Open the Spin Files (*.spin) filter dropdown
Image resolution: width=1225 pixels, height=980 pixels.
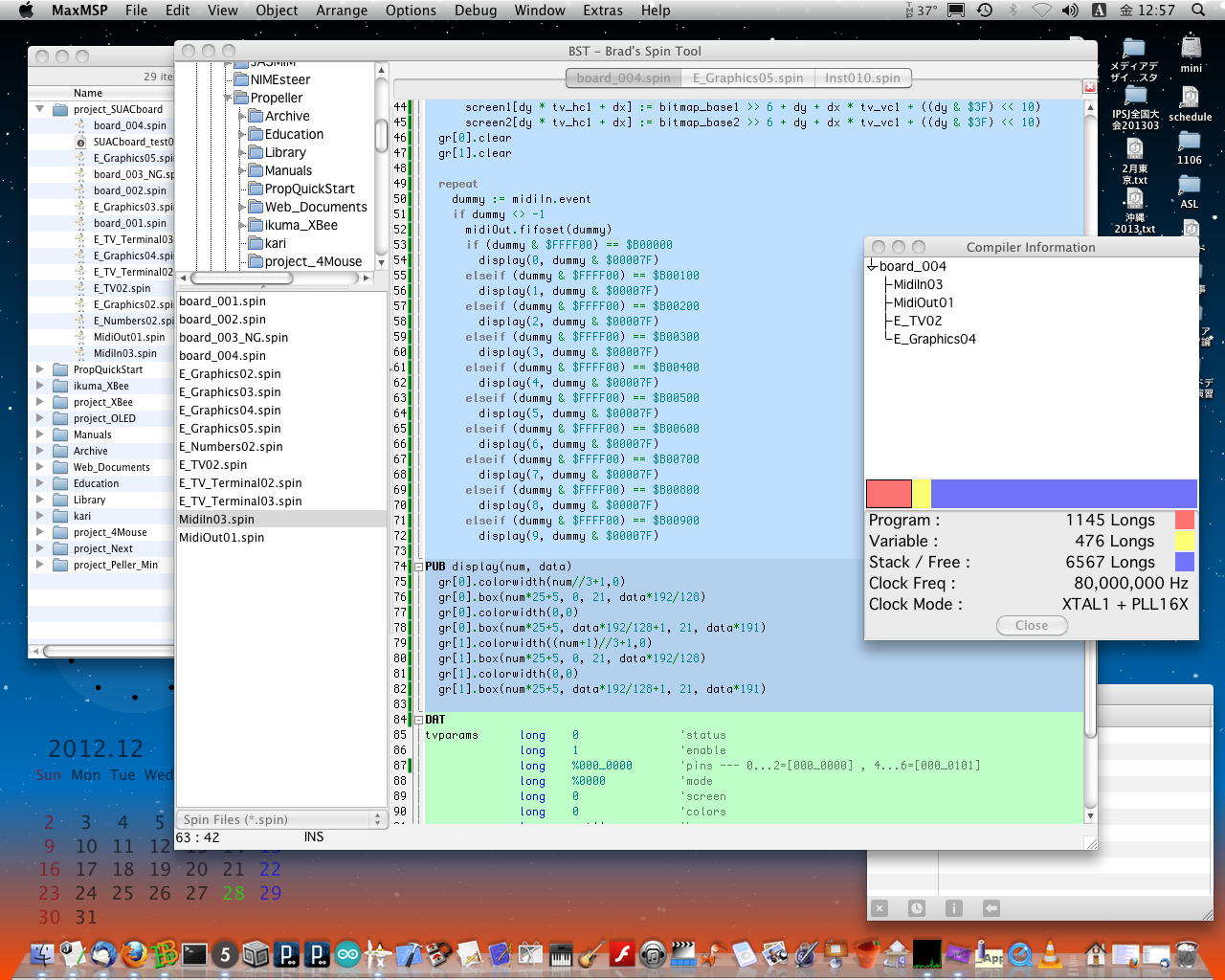(281, 819)
